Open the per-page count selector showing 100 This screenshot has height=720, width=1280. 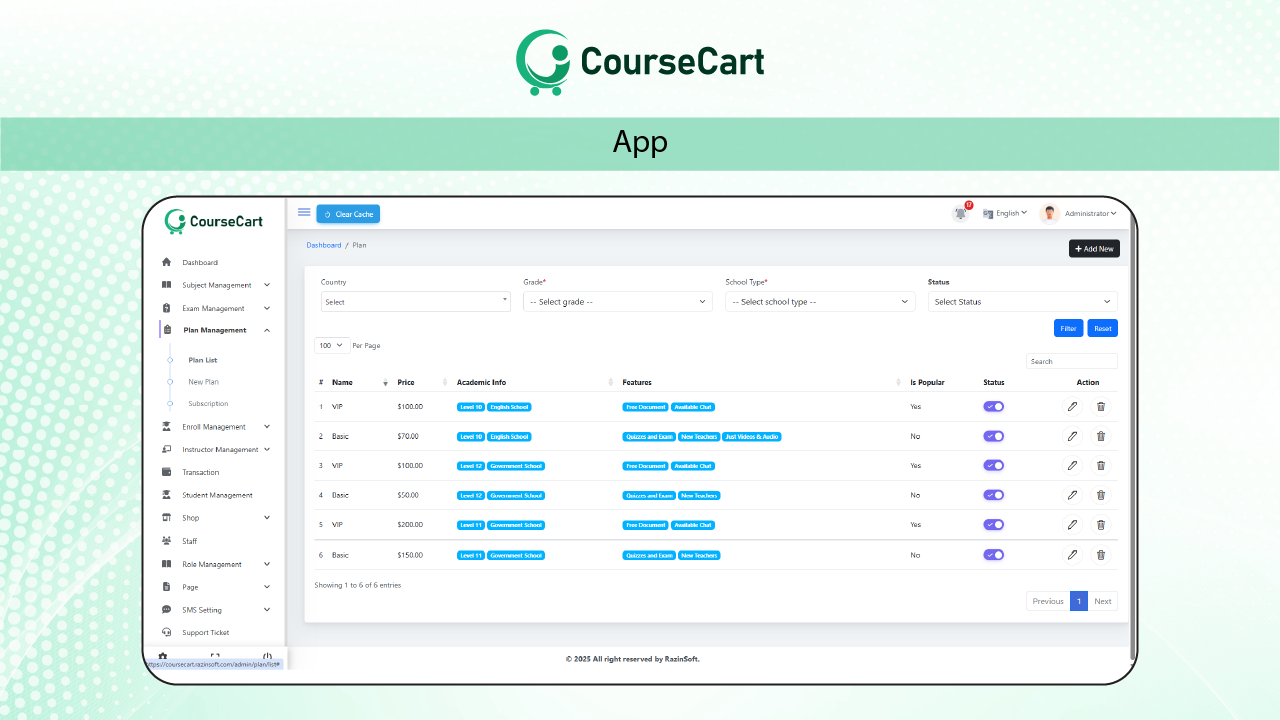click(331, 345)
